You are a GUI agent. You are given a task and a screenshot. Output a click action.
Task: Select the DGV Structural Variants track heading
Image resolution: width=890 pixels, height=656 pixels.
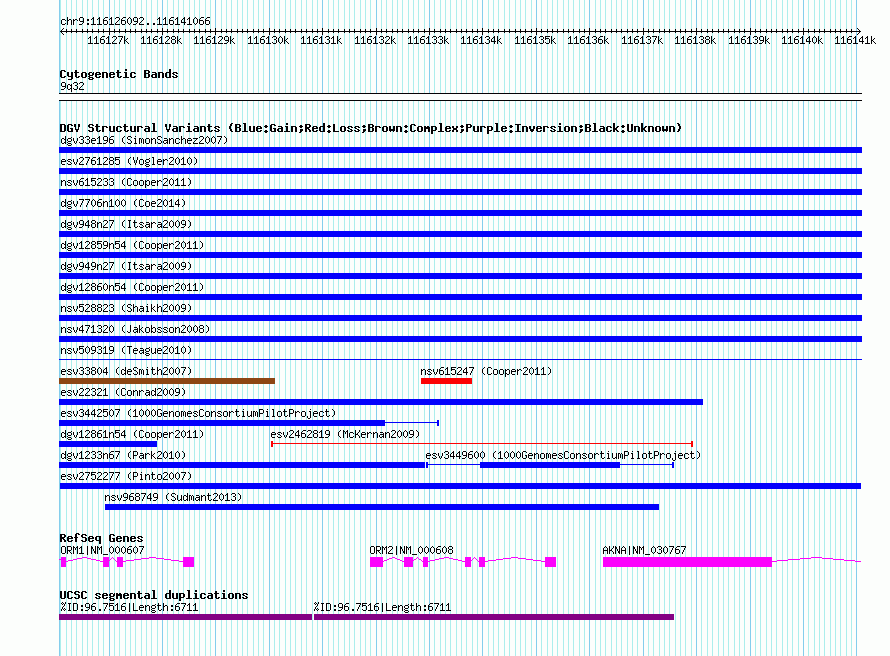(371, 128)
